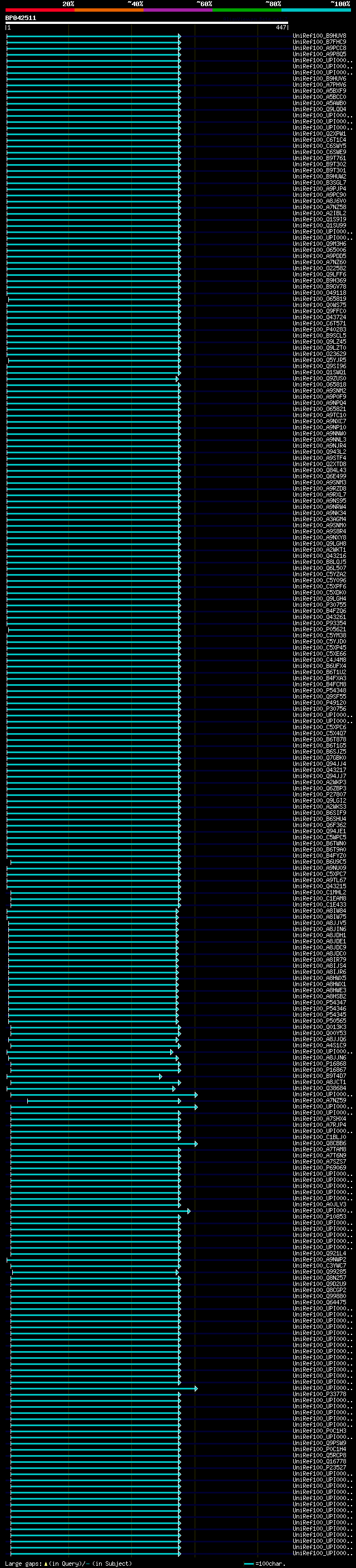Select hit label UniRef100_B9HUW2
Viewport: 356px width, 1568px height.
[319, 176]
